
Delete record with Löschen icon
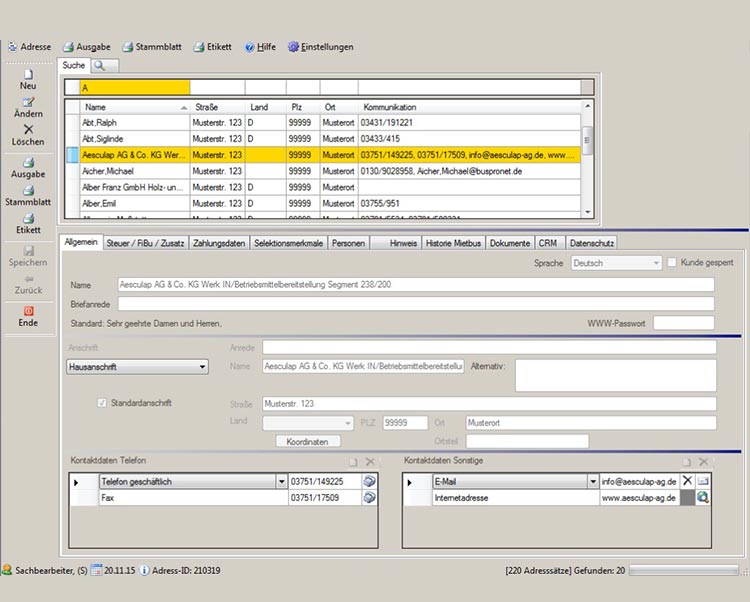point(28,130)
